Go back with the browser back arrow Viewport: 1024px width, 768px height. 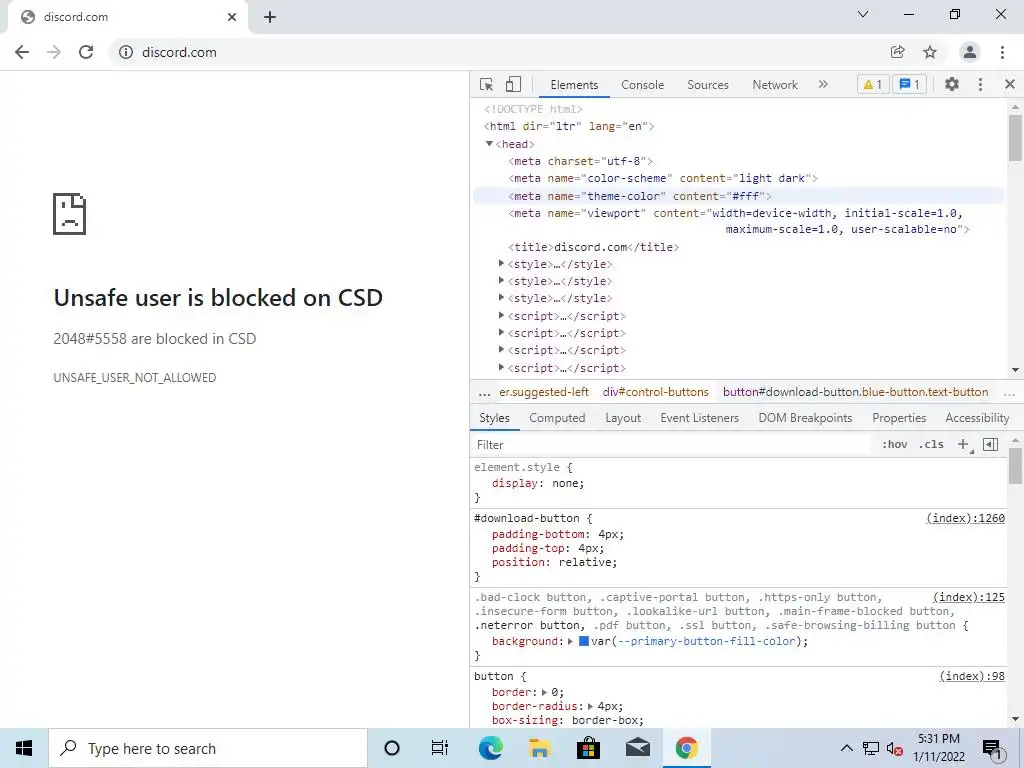coord(22,52)
